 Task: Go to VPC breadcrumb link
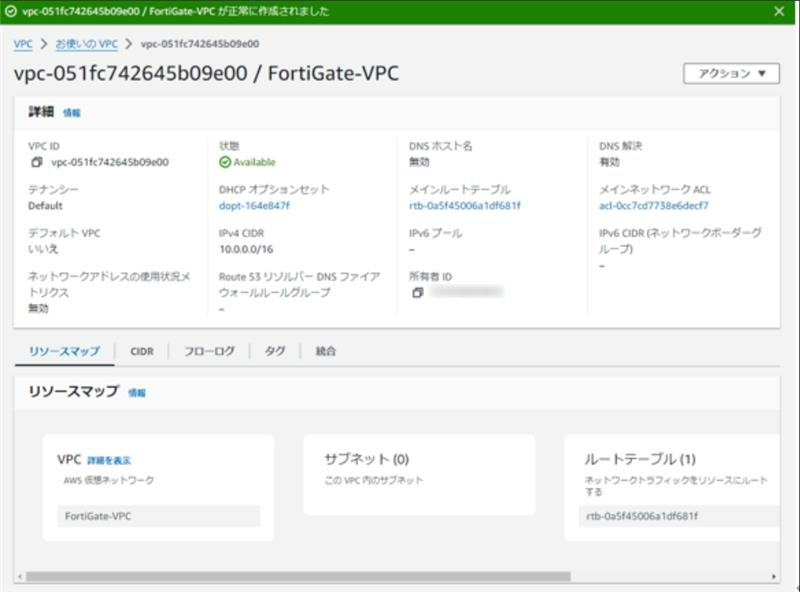23,44
